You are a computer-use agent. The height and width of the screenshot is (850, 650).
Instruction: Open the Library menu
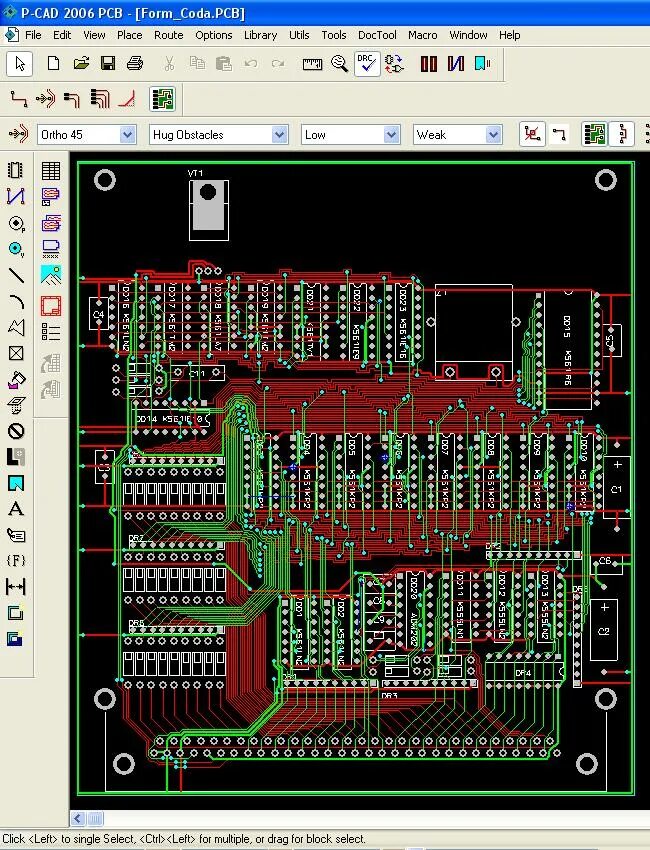pyautogui.click(x=260, y=35)
